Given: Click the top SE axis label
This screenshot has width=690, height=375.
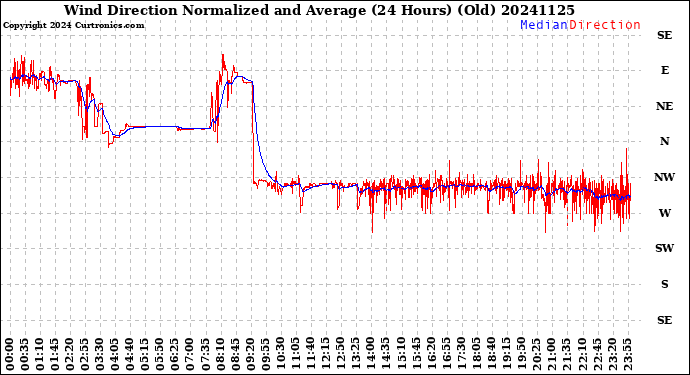Looking at the screenshot, I should click(664, 35).
